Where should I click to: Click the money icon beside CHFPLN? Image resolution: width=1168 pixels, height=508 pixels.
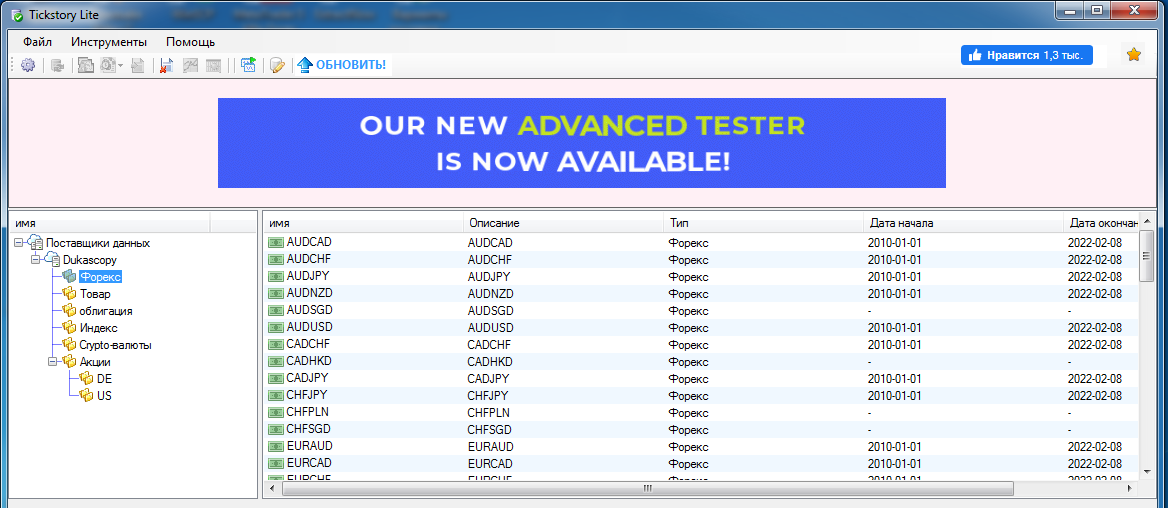pos(276,412)
